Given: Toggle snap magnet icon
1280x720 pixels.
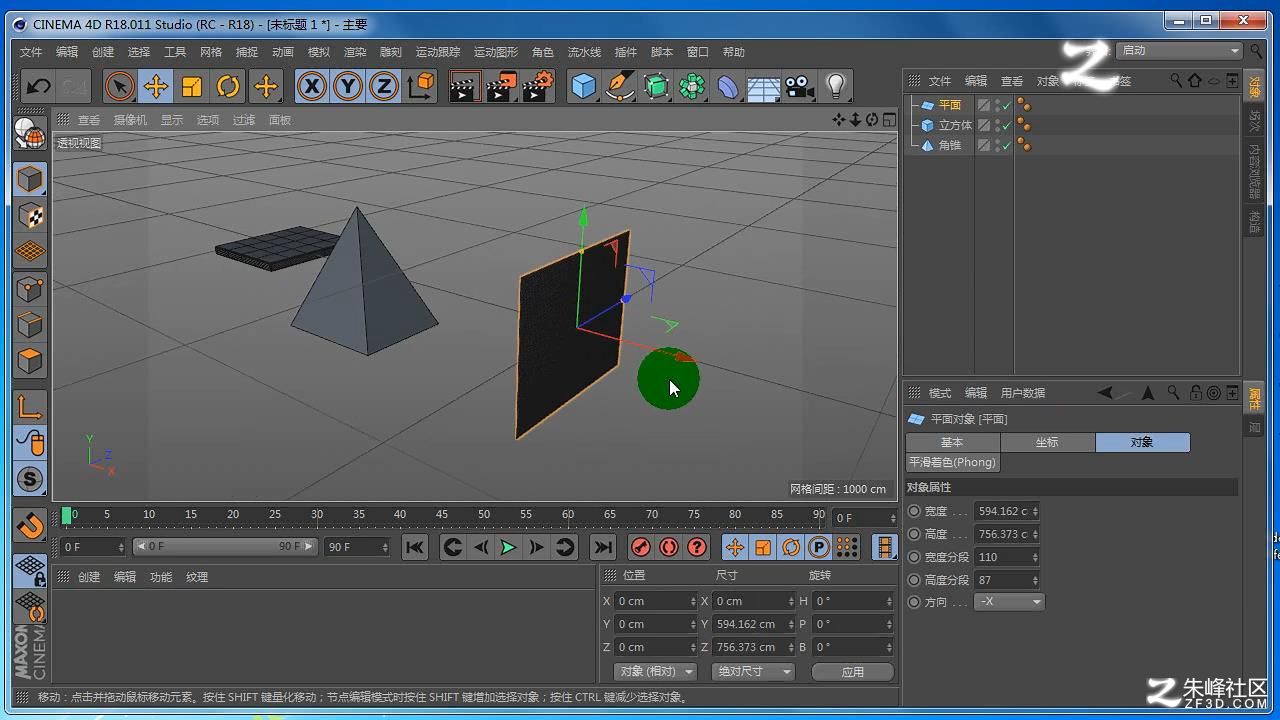Looking at the screenshot, I should pos(30,524).
